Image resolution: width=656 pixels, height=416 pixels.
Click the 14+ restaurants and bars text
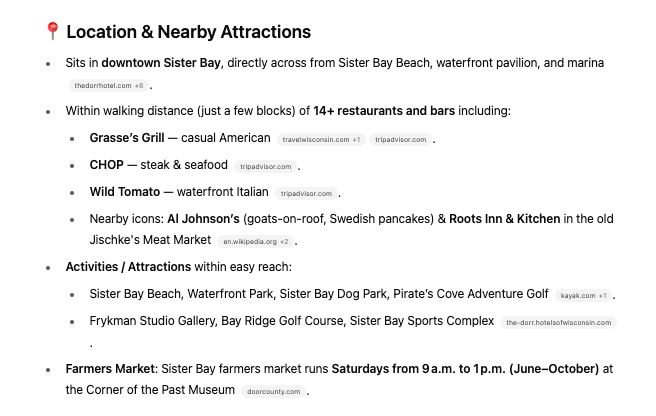(384, 111)
